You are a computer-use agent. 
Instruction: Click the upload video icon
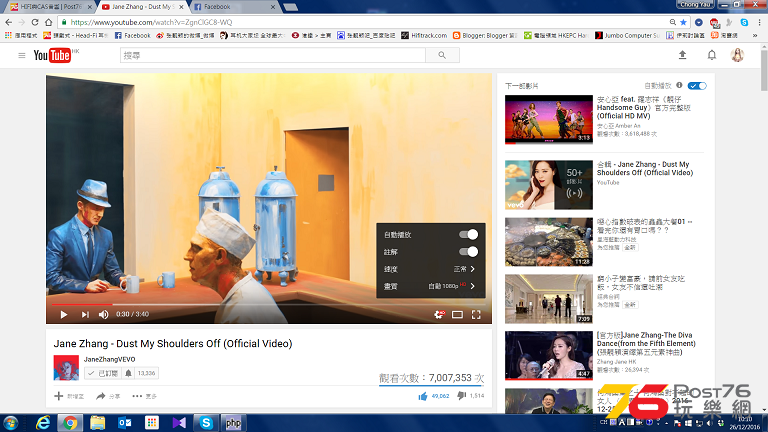coord(682,55)
